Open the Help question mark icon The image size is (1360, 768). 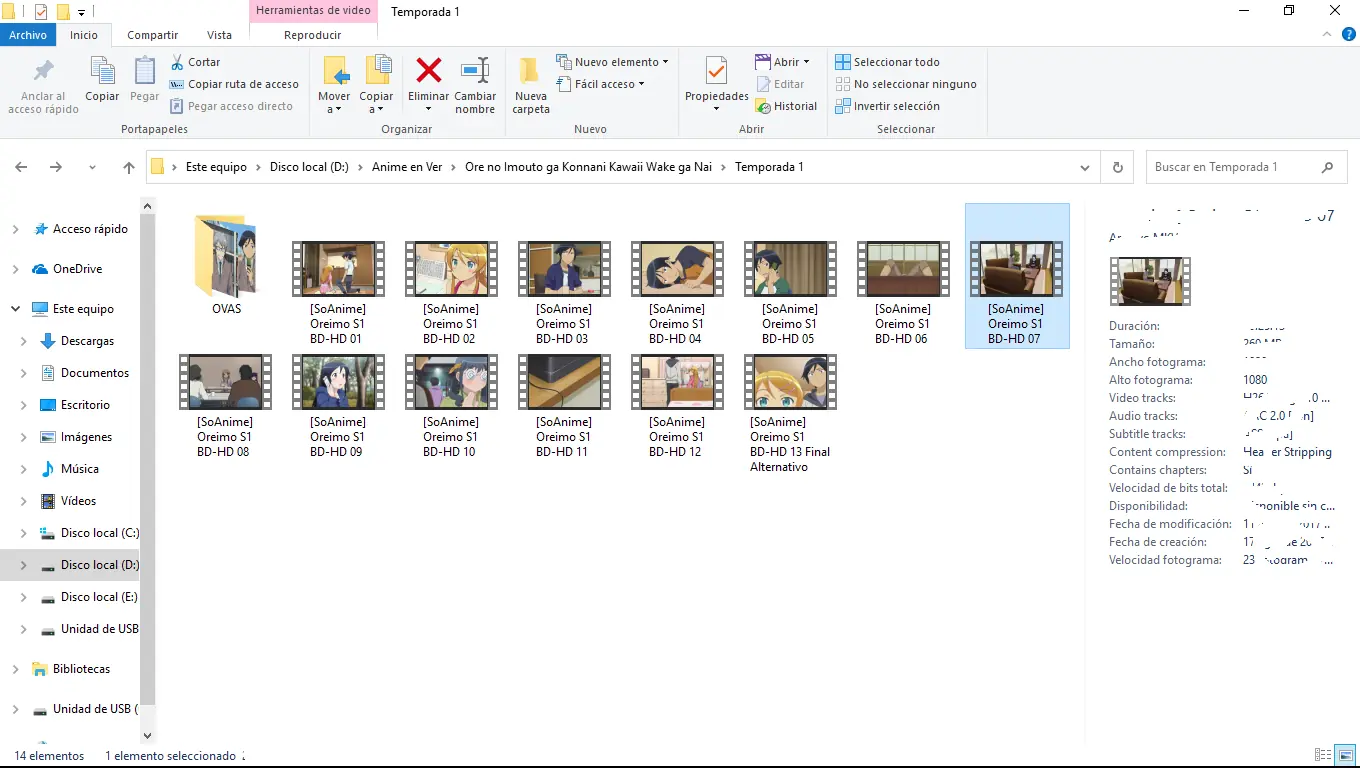[x=1347, y=34]
